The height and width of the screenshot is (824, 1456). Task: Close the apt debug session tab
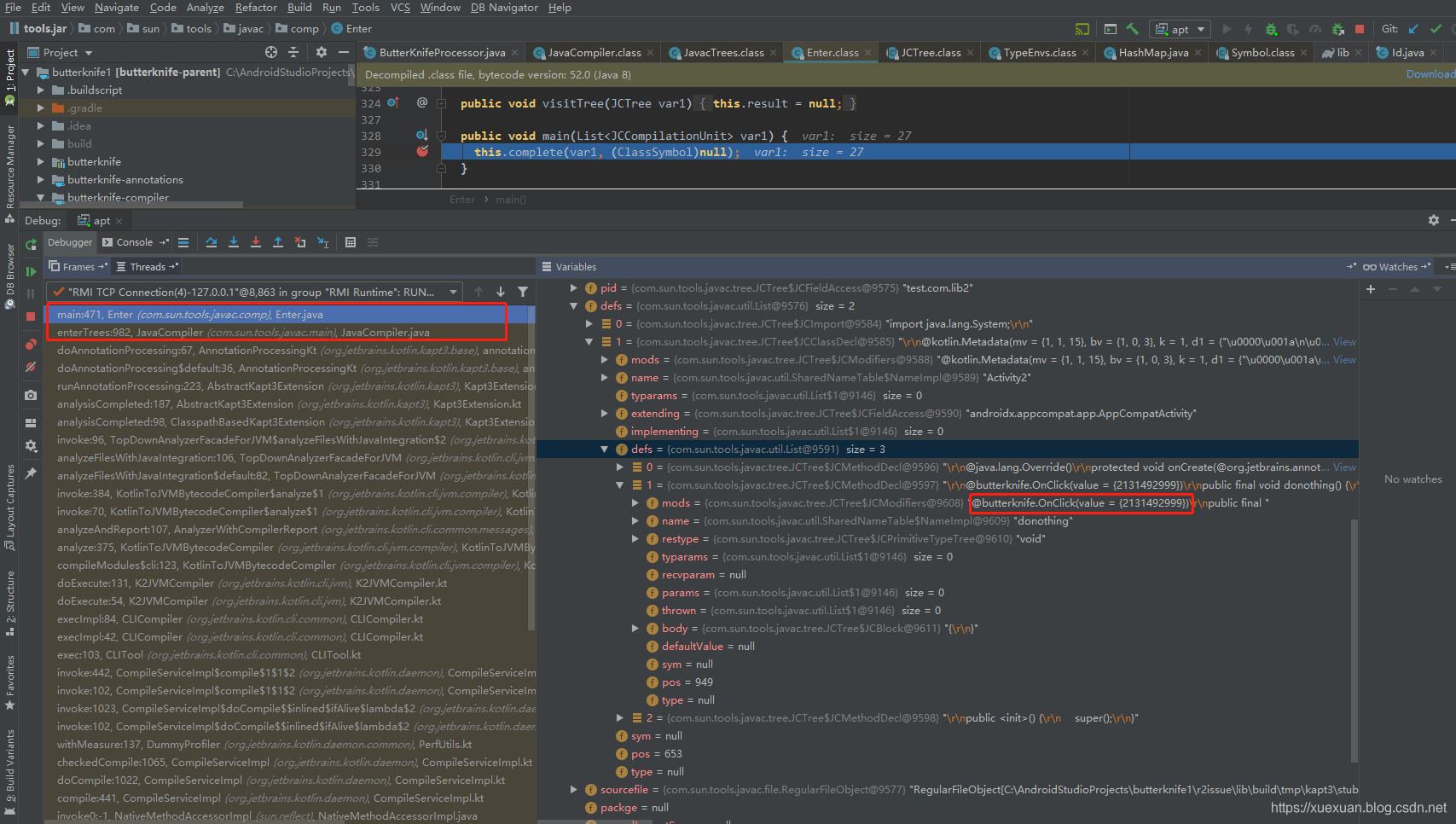[119, 221]
